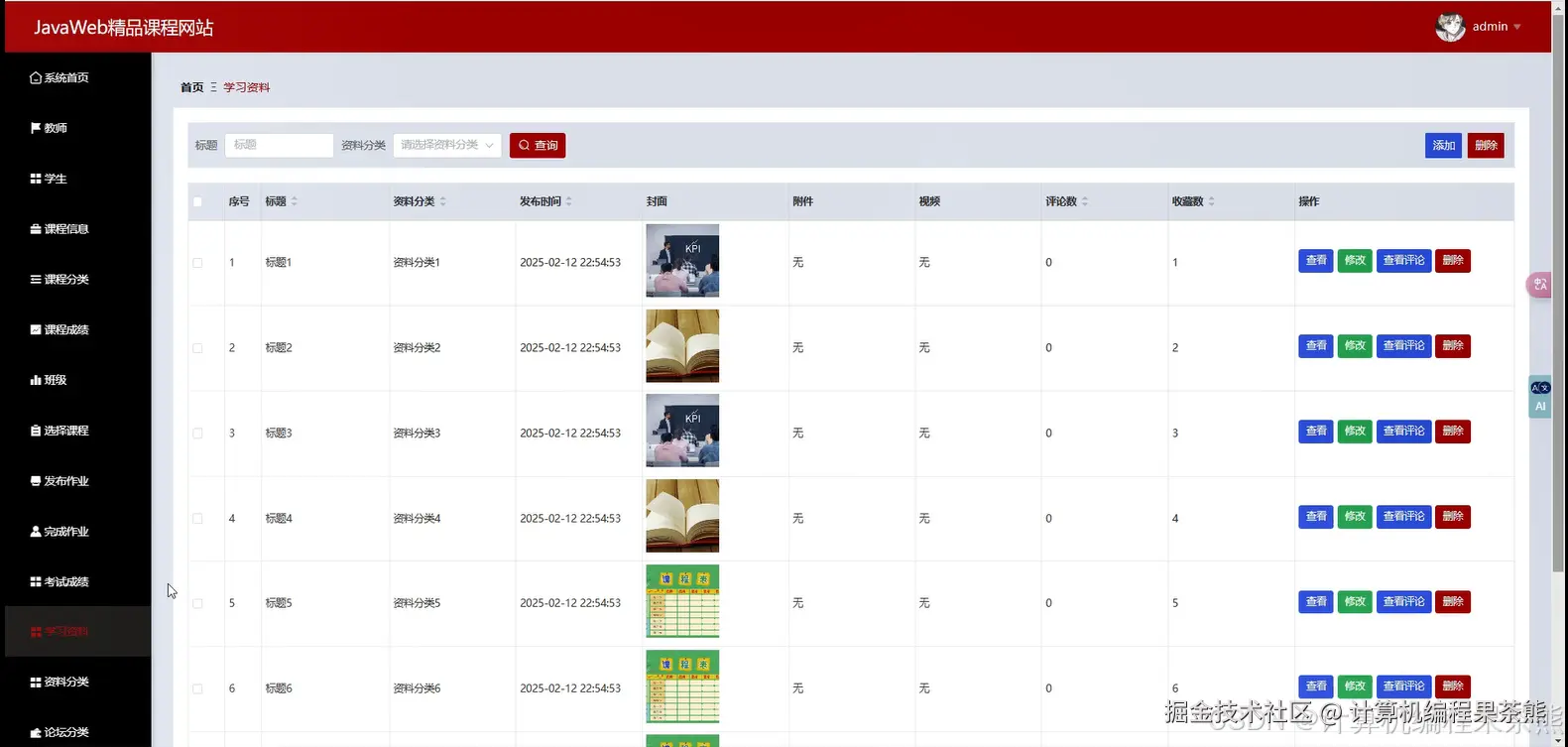This screenshot has height=747, width=1568.
Task: Click the home icon beside 系统首页
Action: point(36,77)
